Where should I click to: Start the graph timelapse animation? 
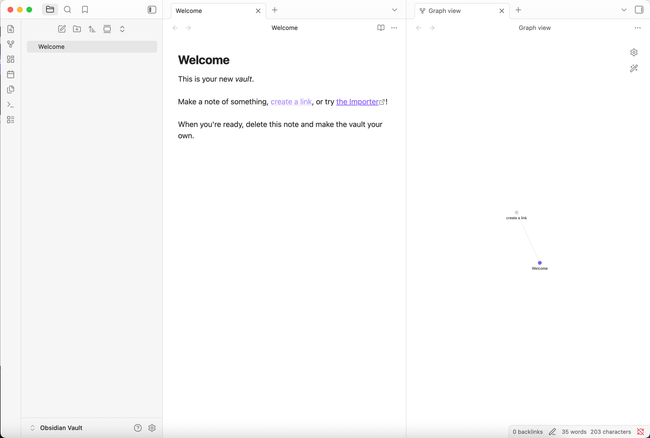[634, 69]
